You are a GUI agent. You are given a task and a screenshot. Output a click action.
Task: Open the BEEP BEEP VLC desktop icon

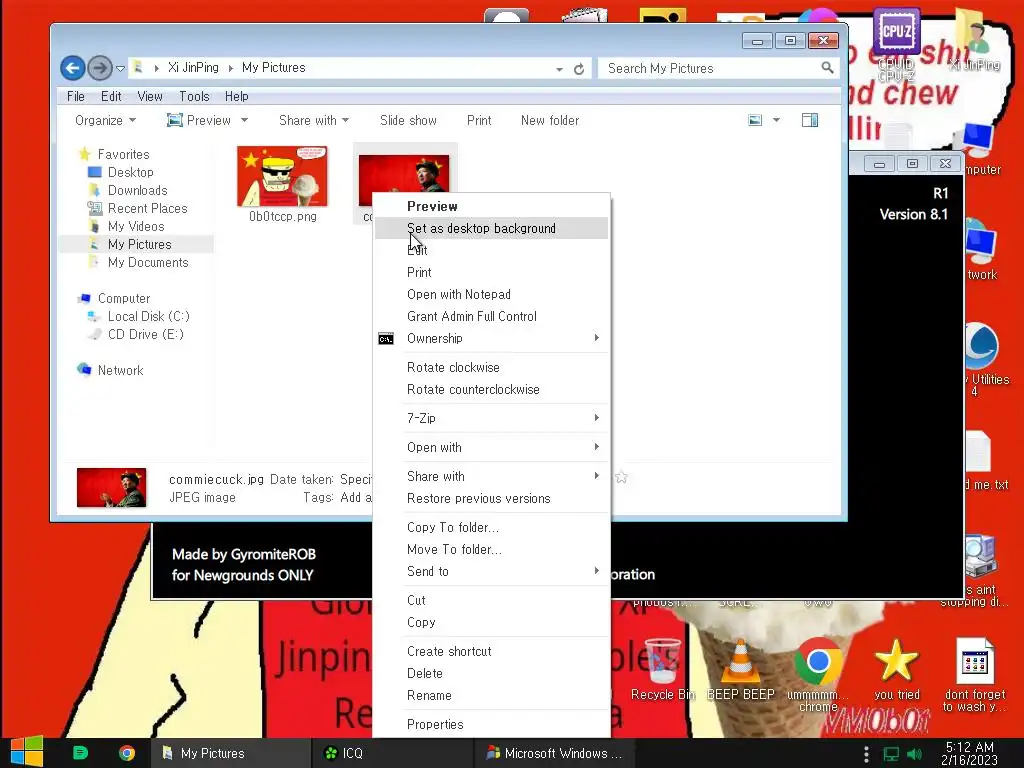click(x=741, y=670)
